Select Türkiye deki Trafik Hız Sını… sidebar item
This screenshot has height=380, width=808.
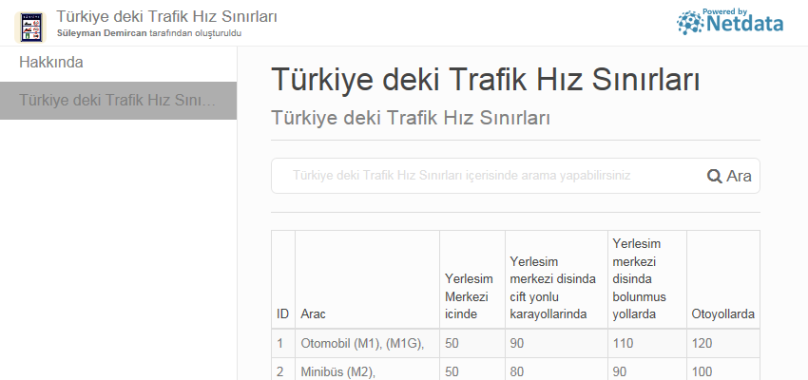pos(118,101)
